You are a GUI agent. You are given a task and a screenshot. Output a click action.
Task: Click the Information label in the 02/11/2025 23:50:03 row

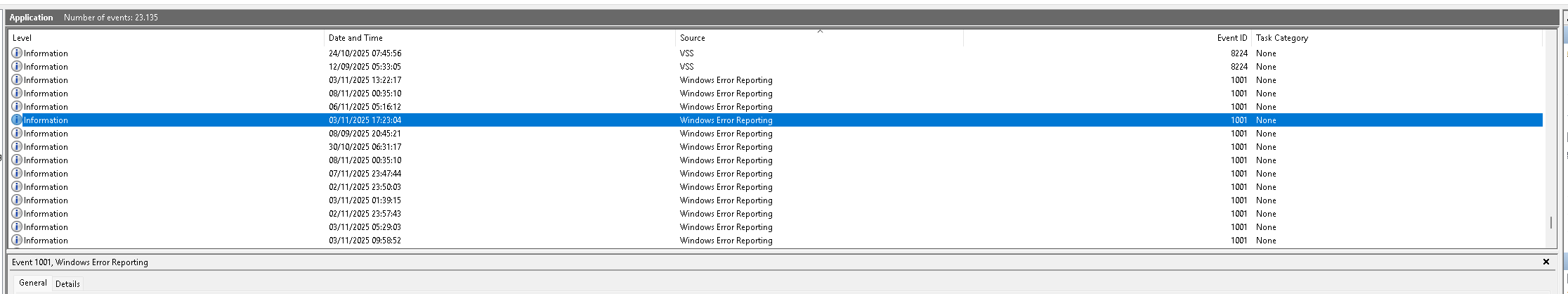(x=46, y=187)
